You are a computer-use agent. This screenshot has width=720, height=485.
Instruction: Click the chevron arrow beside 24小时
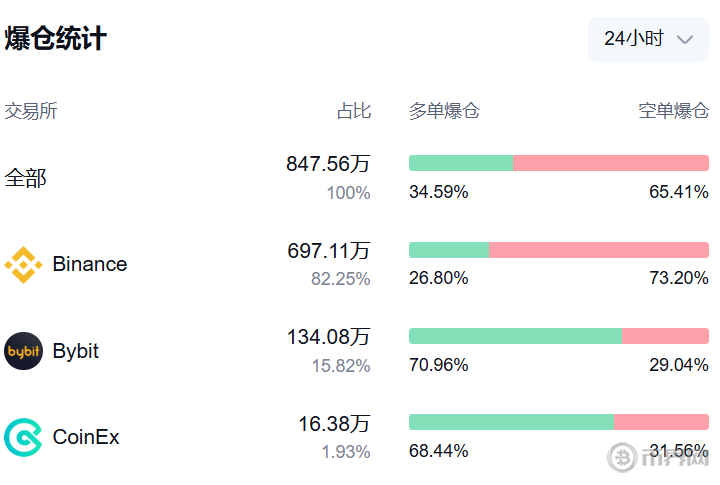coord(685,39)
